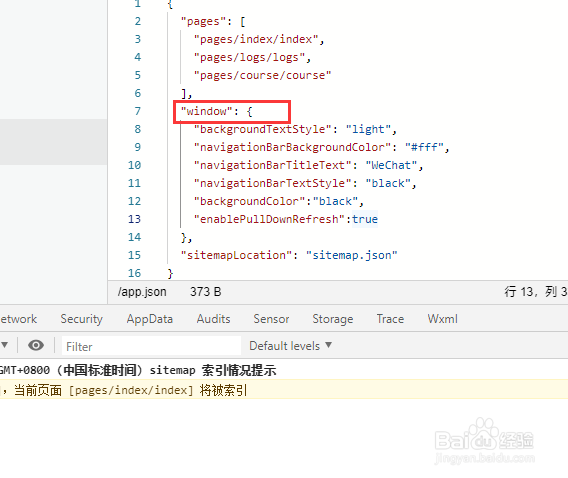The height and width of the screenshot is (478, 568).
Task: Click the sitemap 索引情况提示 console message
Action: (x=213, y=370)
